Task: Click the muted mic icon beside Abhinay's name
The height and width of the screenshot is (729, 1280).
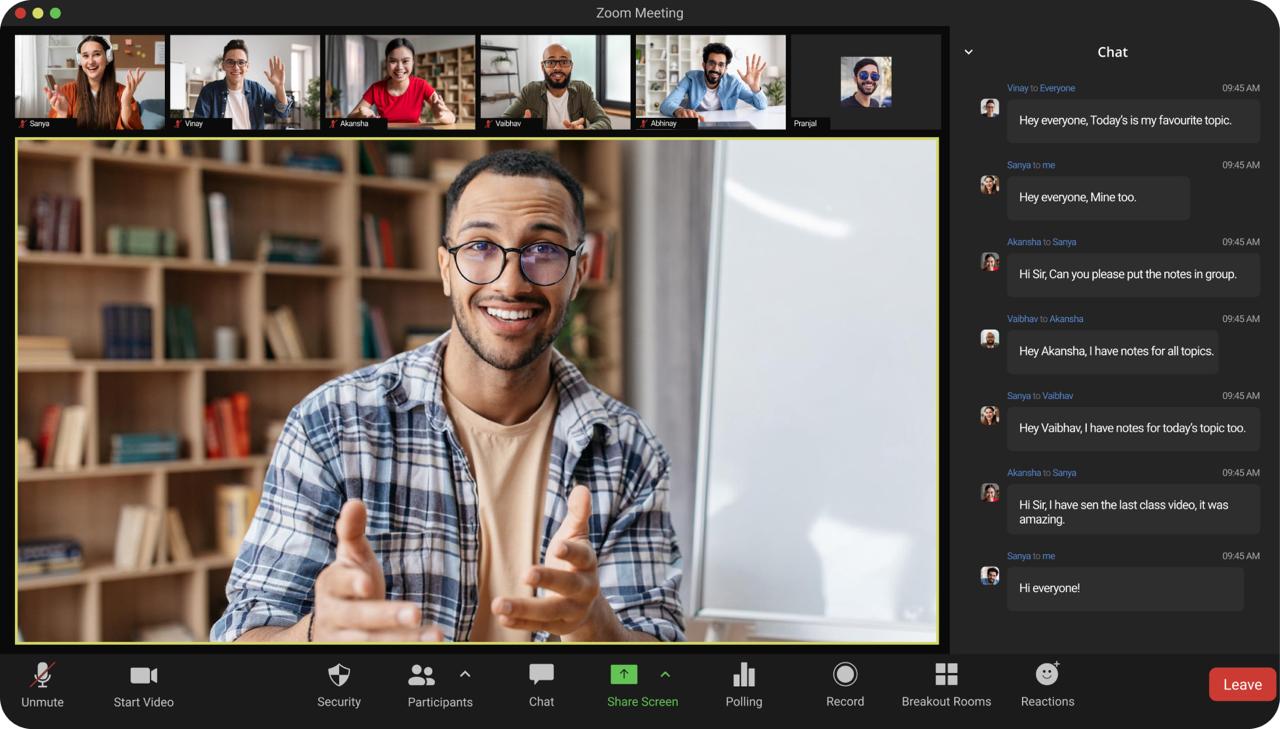Action: coord(643,124)
